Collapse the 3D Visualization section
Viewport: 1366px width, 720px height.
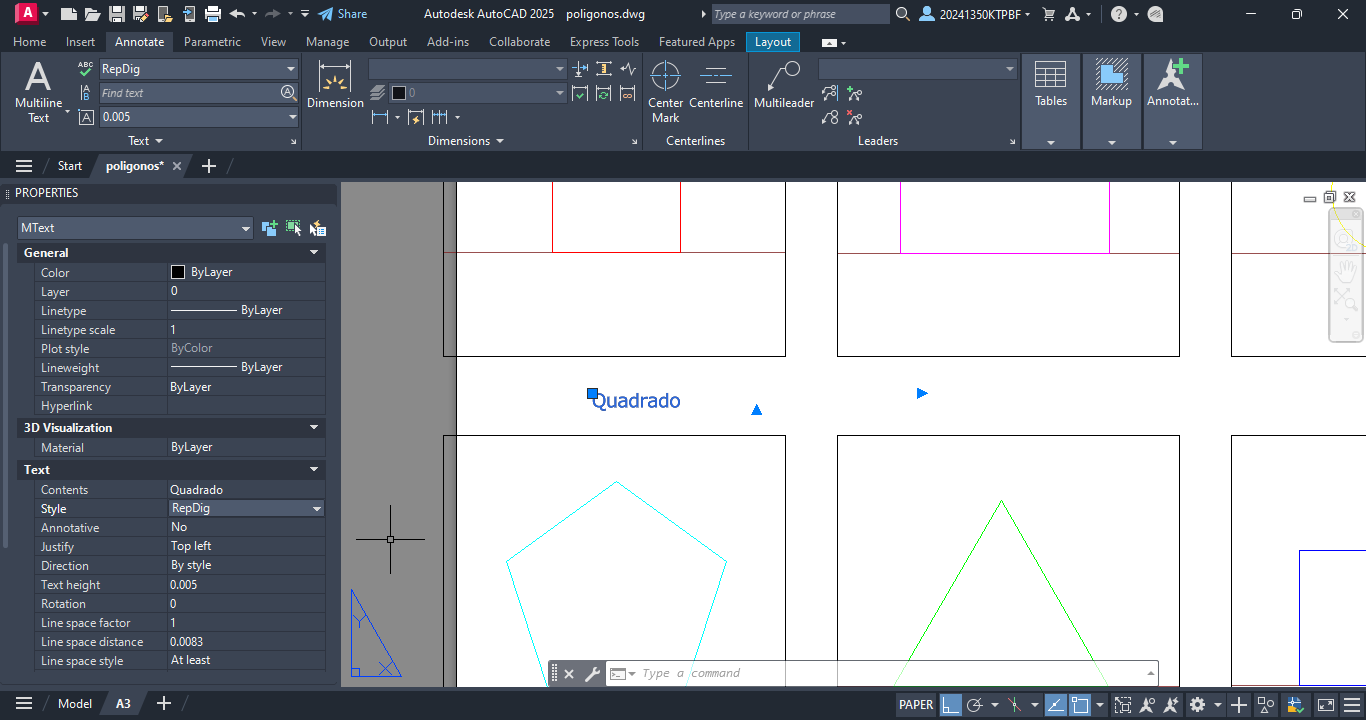[x=314, y=428]
